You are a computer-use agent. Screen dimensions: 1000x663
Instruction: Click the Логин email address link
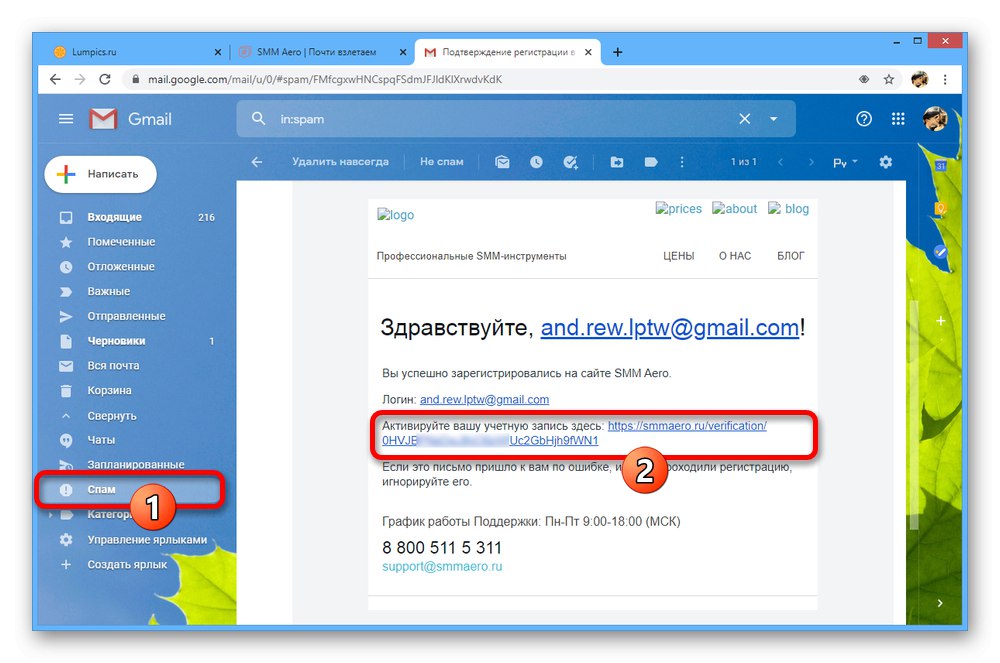pyautogui.click(x=484, y=399)
